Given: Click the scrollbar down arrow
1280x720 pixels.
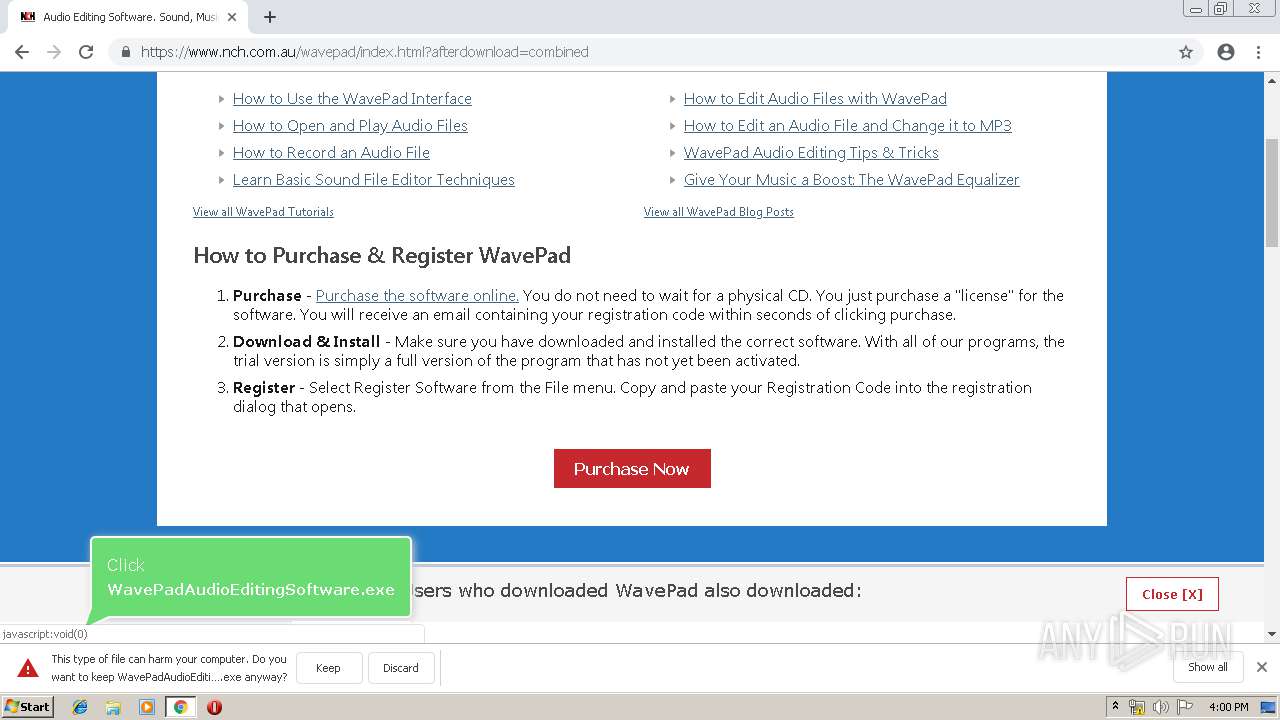Looking at the screenshot, I should (x=1272, y=634).
